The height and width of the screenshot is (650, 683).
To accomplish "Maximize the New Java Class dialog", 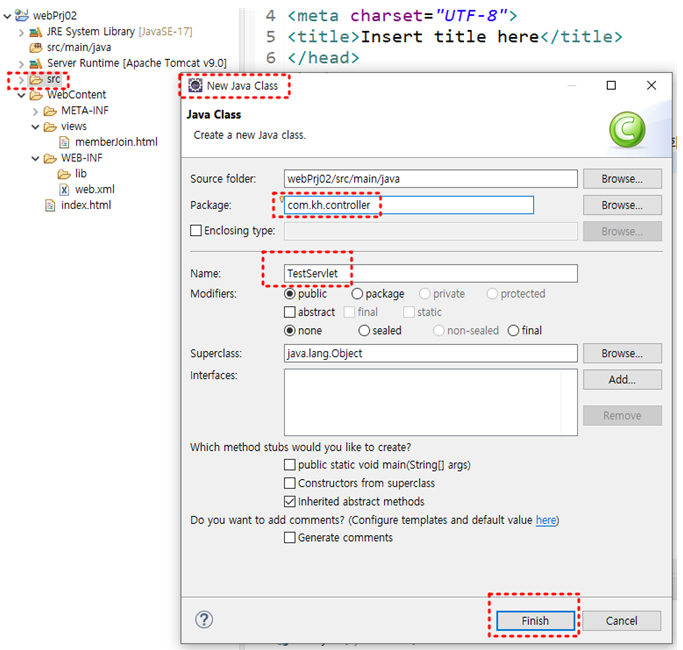I will pyautogui.click(x=611, y=85).
